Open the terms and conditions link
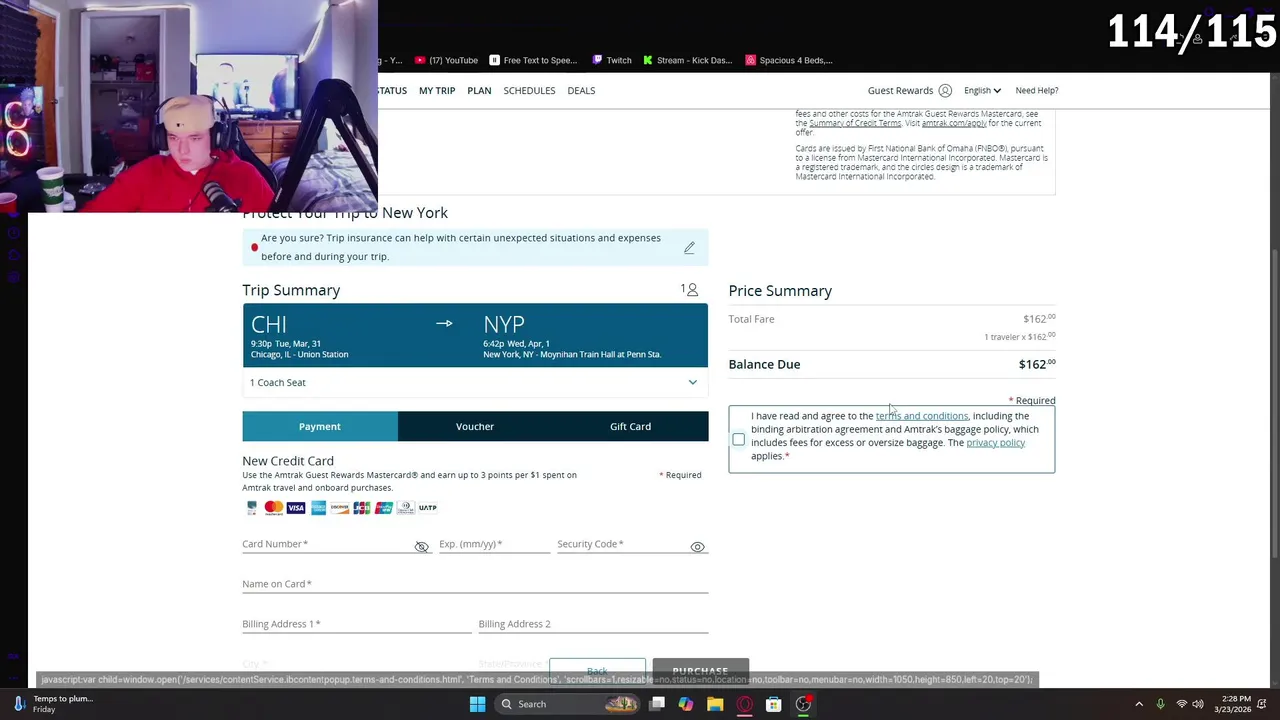This screenshot has width=1280, height=720. (x=922, y=416)
